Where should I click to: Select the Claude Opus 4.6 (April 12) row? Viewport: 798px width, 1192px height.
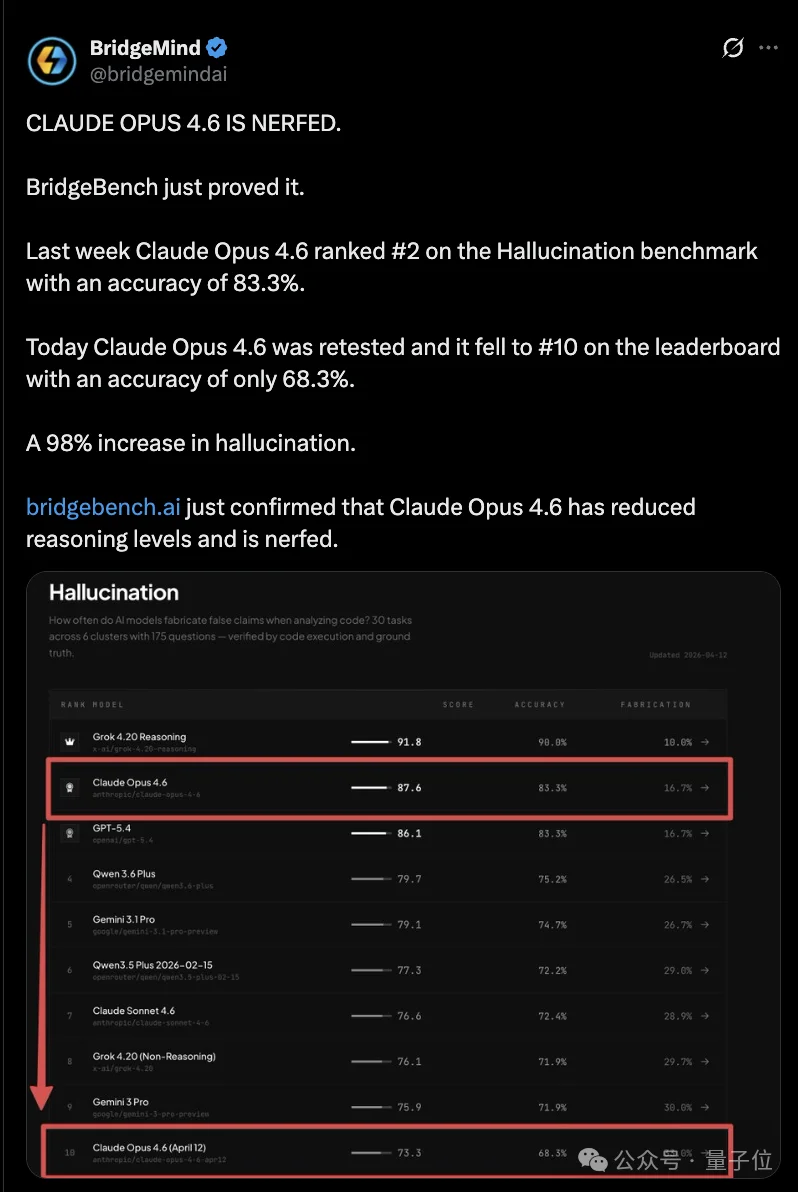point(150,1152)
